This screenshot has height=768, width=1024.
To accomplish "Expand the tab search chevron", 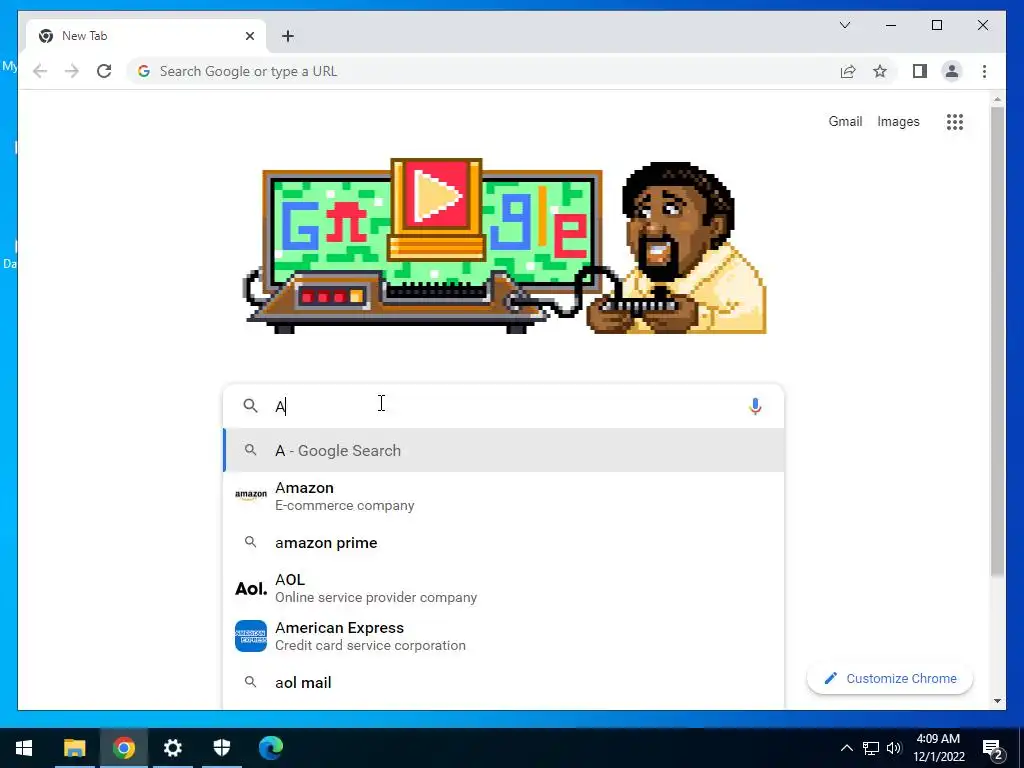I will click(x=844, y=25).
